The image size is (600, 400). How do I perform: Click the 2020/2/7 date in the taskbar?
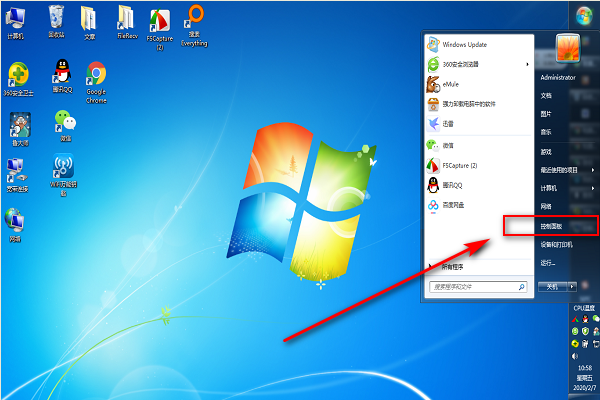click(x=584, y=388)
